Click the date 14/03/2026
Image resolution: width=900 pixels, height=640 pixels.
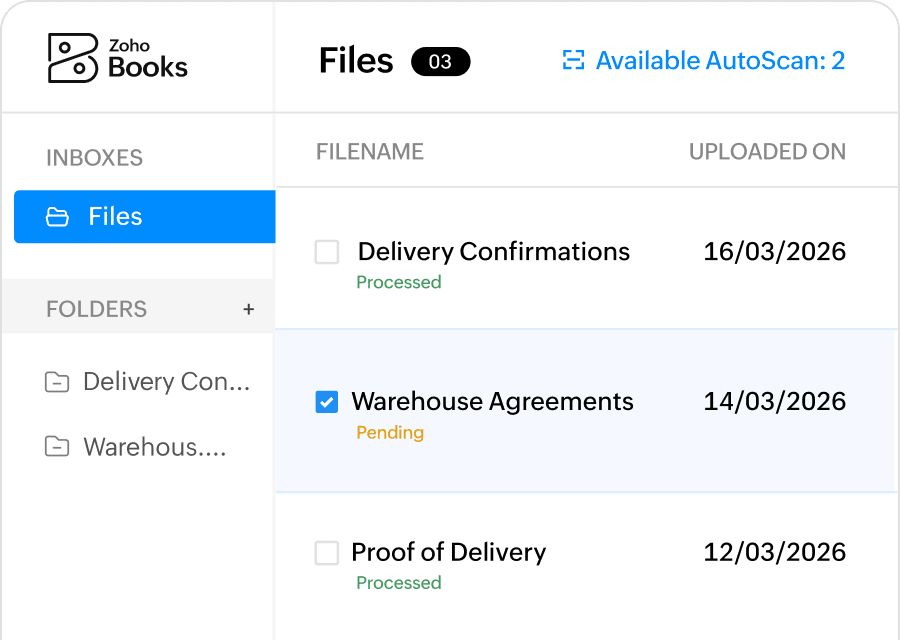pos(775,401)
